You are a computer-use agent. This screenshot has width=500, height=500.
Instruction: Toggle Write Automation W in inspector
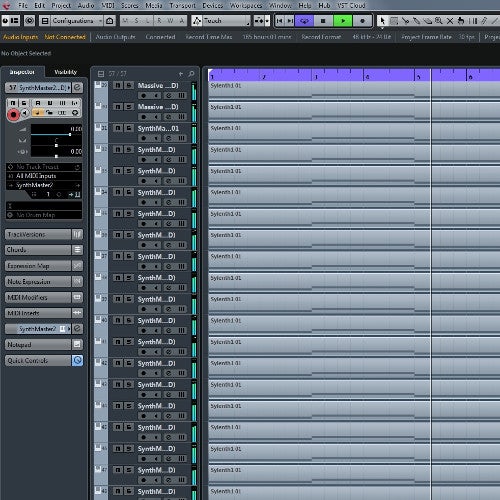tap(50, 103)
